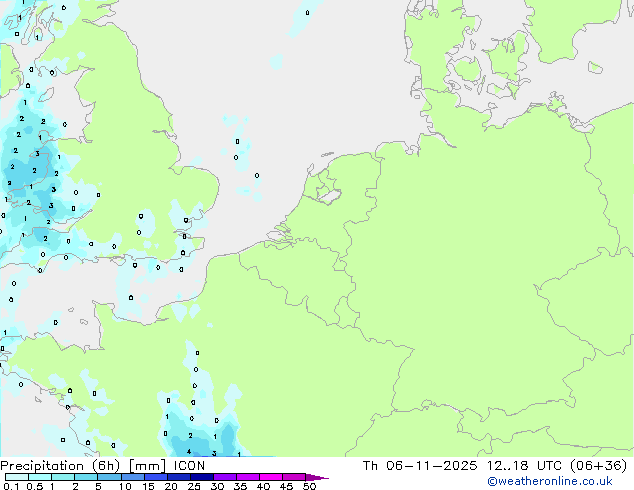Image resolution: width=634 pixels, height=490 pixels.
Task: Click the legend scale label '15'
Action: [148, 486]
